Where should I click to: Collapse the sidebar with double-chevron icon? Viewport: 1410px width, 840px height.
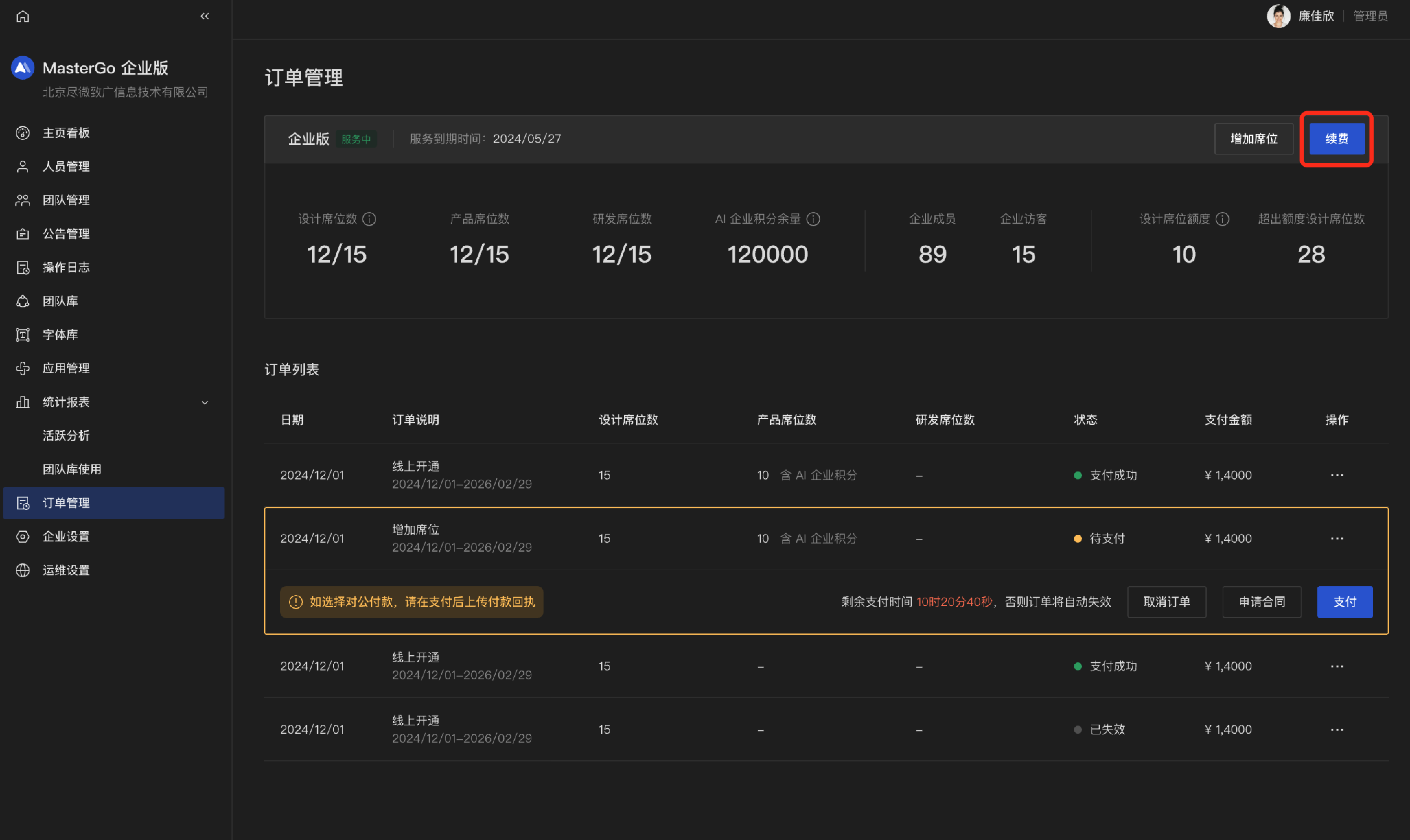pos(205,16)
